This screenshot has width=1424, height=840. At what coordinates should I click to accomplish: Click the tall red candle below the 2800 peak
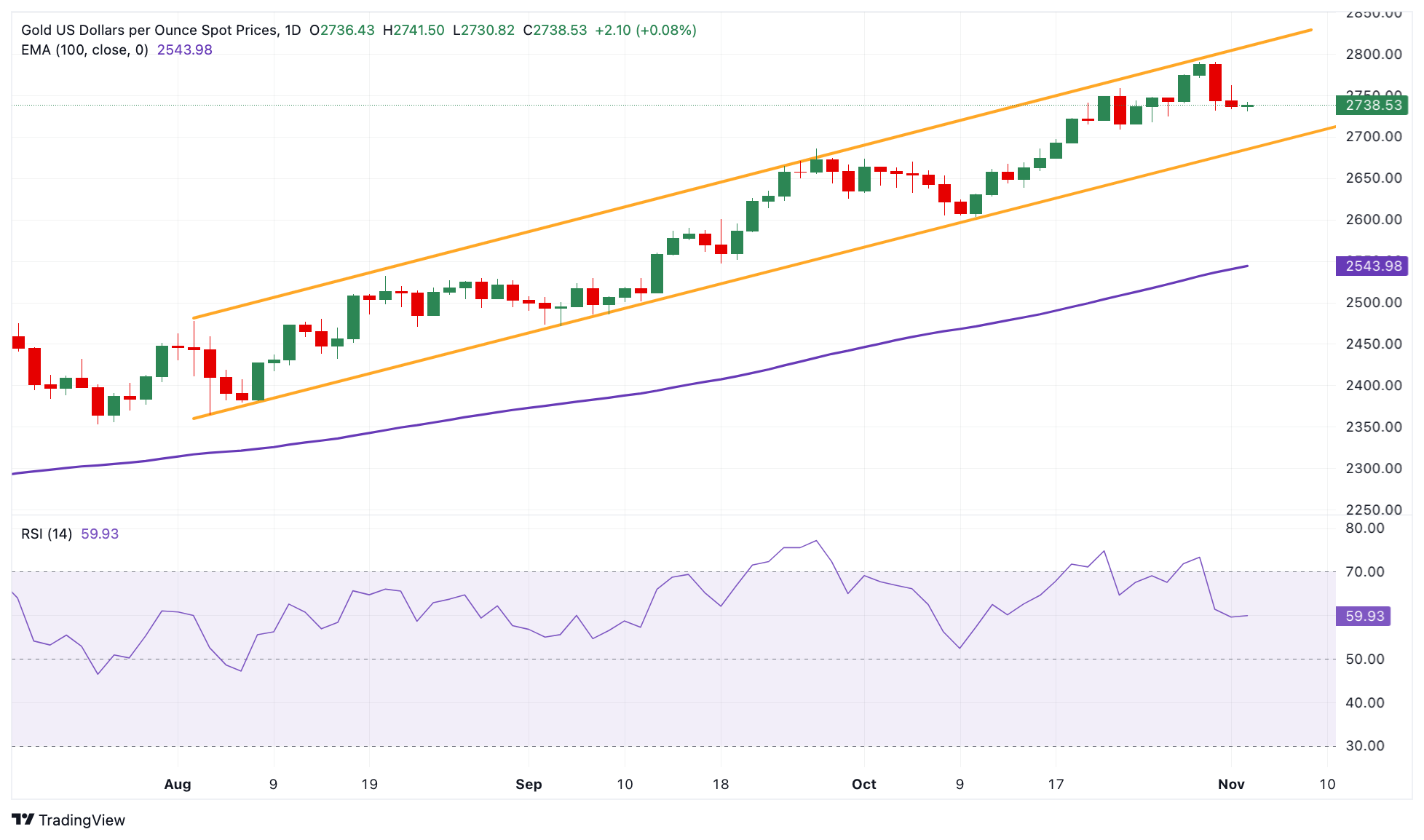(1215, 82)
